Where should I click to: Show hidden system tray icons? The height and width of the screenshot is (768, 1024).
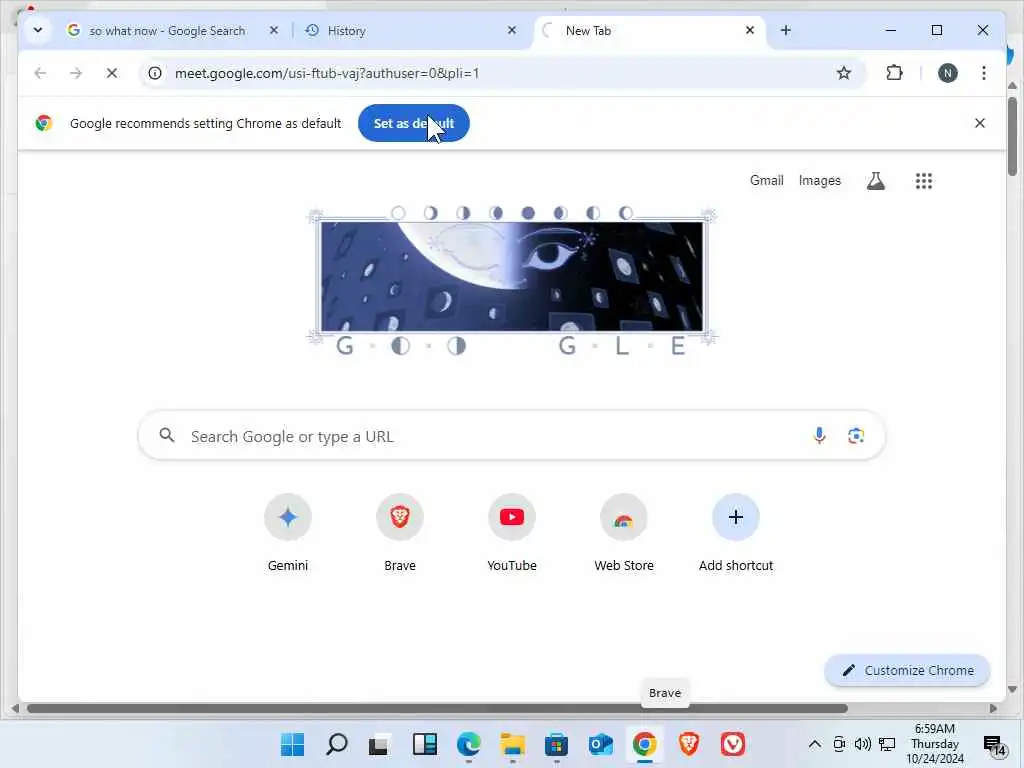click(814, 744)
